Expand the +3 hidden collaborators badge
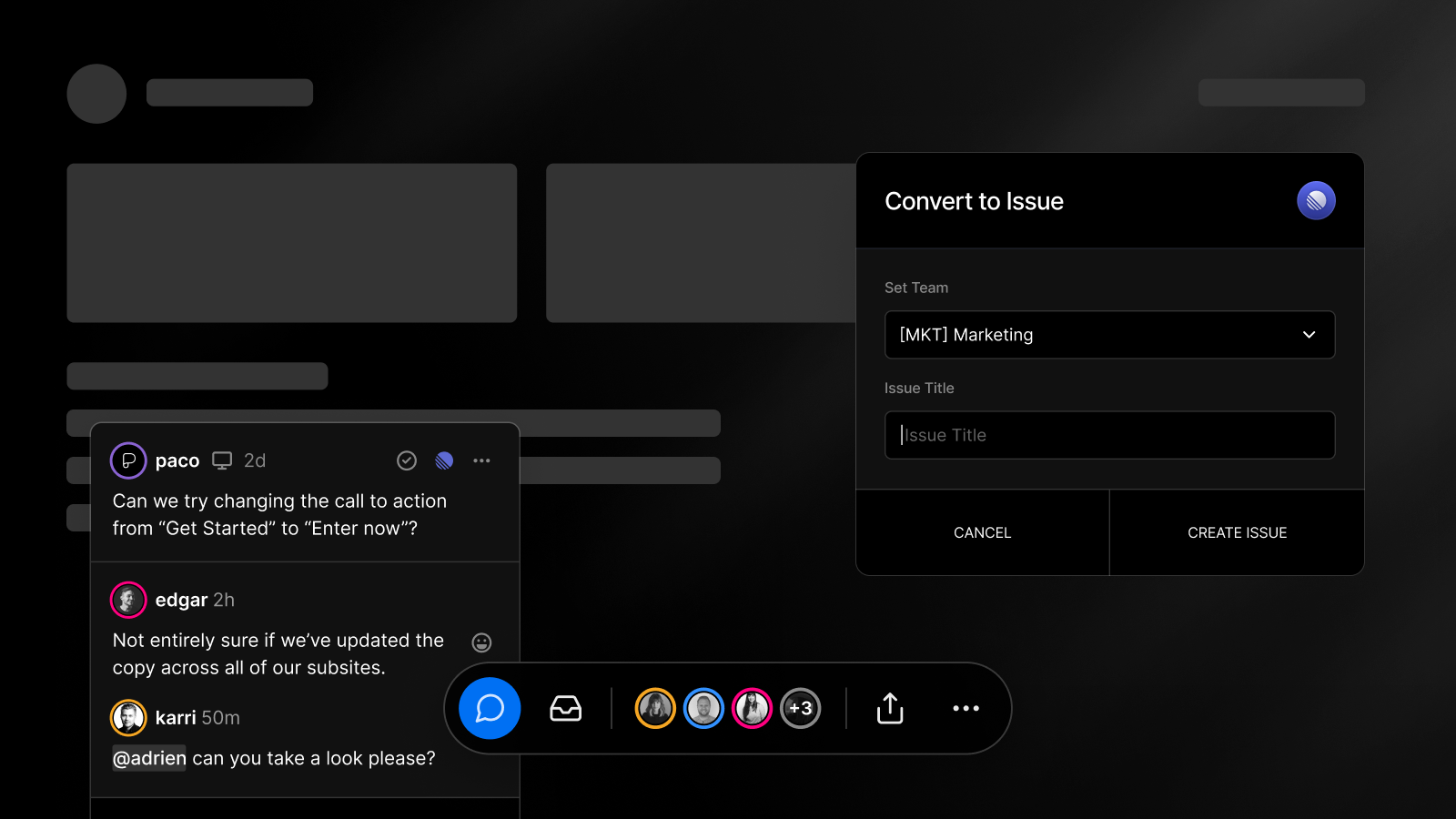This screenshot has width=1456, height=819. (x=801, y=708)
